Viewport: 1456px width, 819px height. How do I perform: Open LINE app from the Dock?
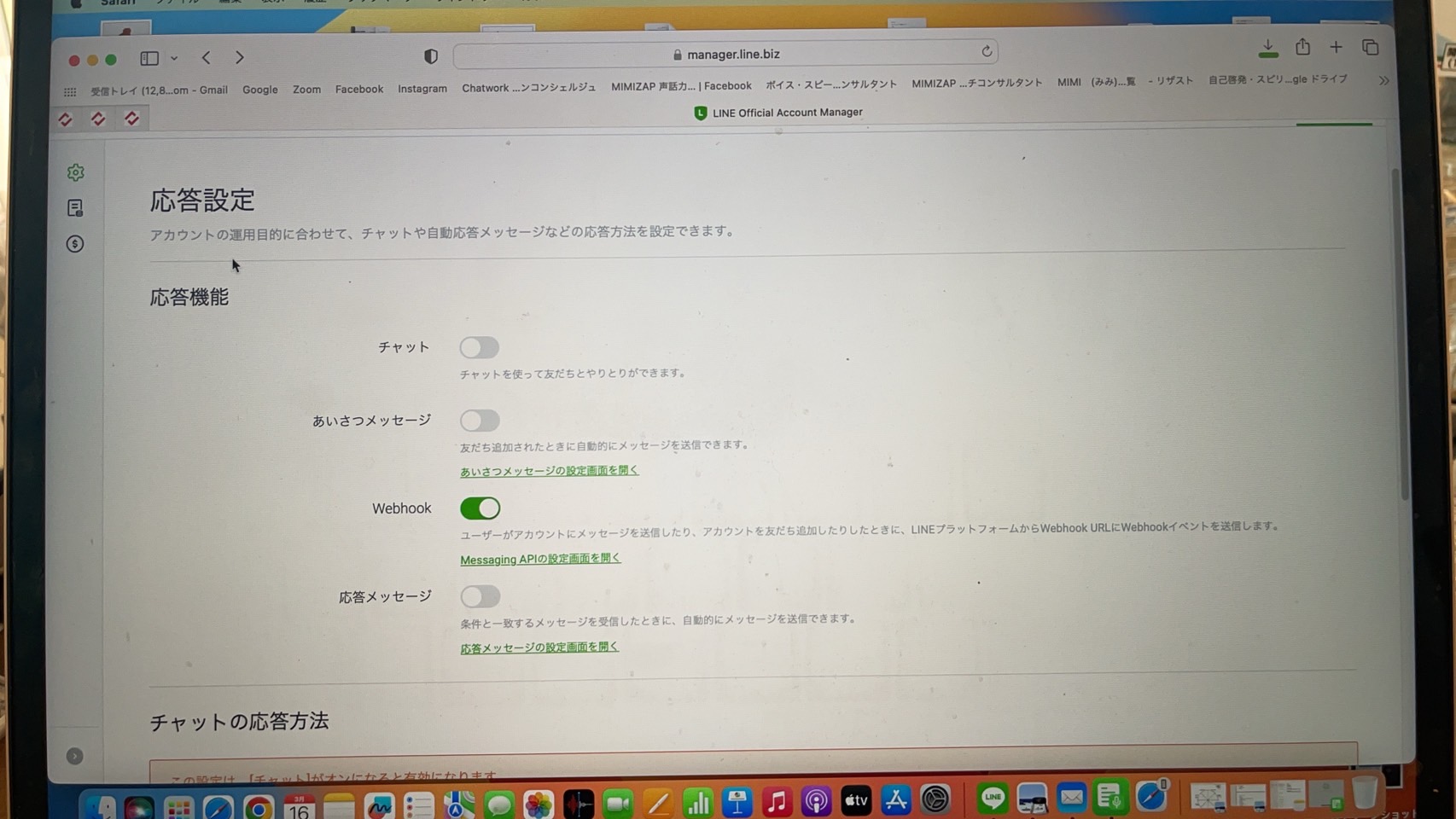992,799
